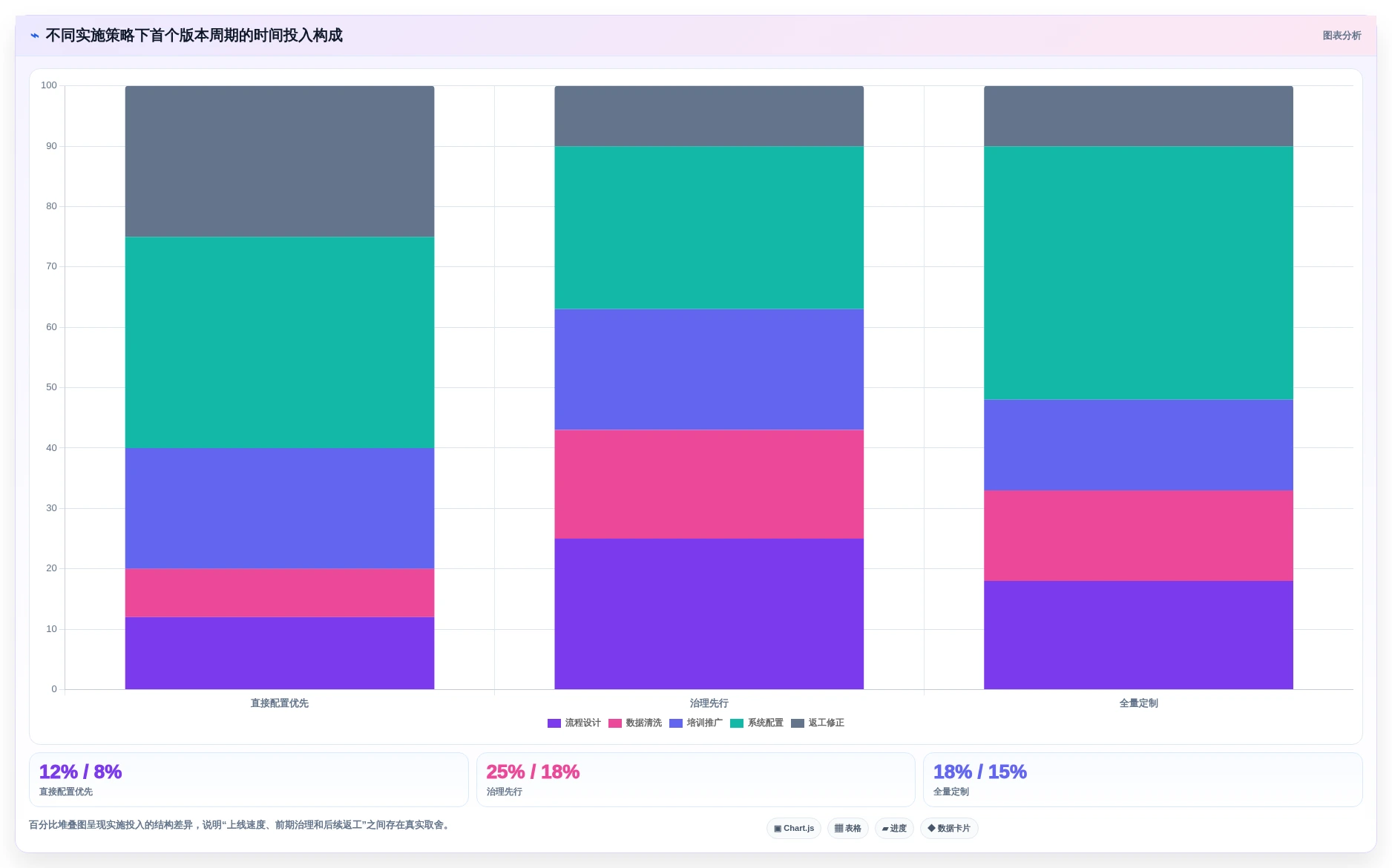Image resolution: width=1392 pixels, height=868 pixels.
Task: Toggle the 返工修正 legend swatch
Action: click(798, 723)
